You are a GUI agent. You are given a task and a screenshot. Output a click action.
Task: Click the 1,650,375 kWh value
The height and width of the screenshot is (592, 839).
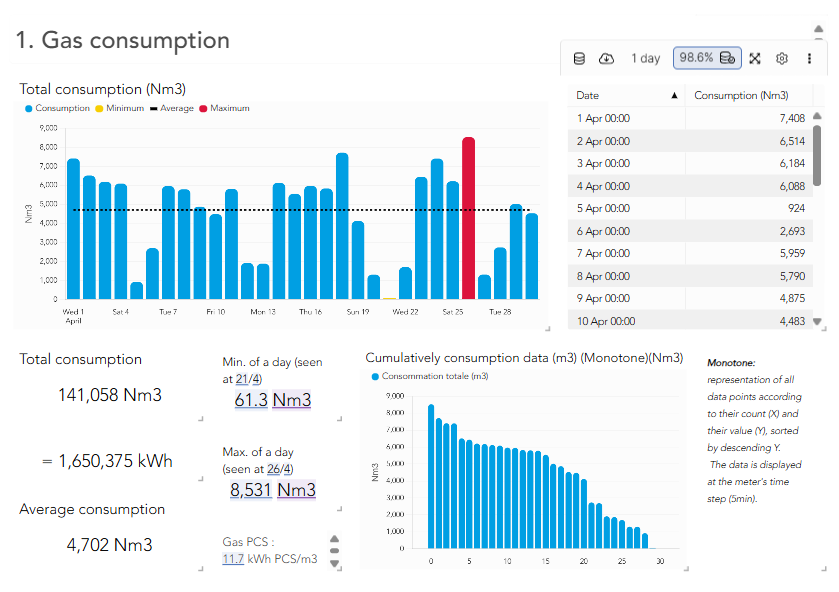(x=116, y=461)
